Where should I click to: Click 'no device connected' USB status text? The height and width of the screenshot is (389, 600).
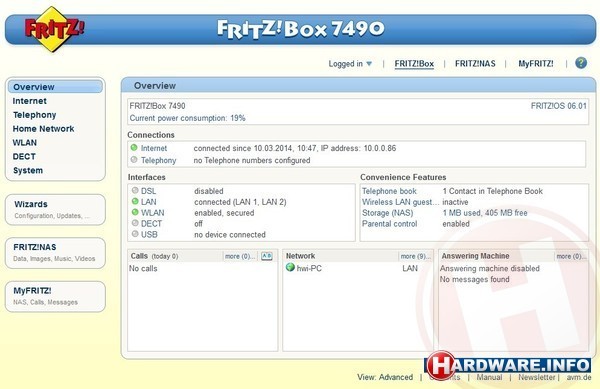(x=230, y=234)
